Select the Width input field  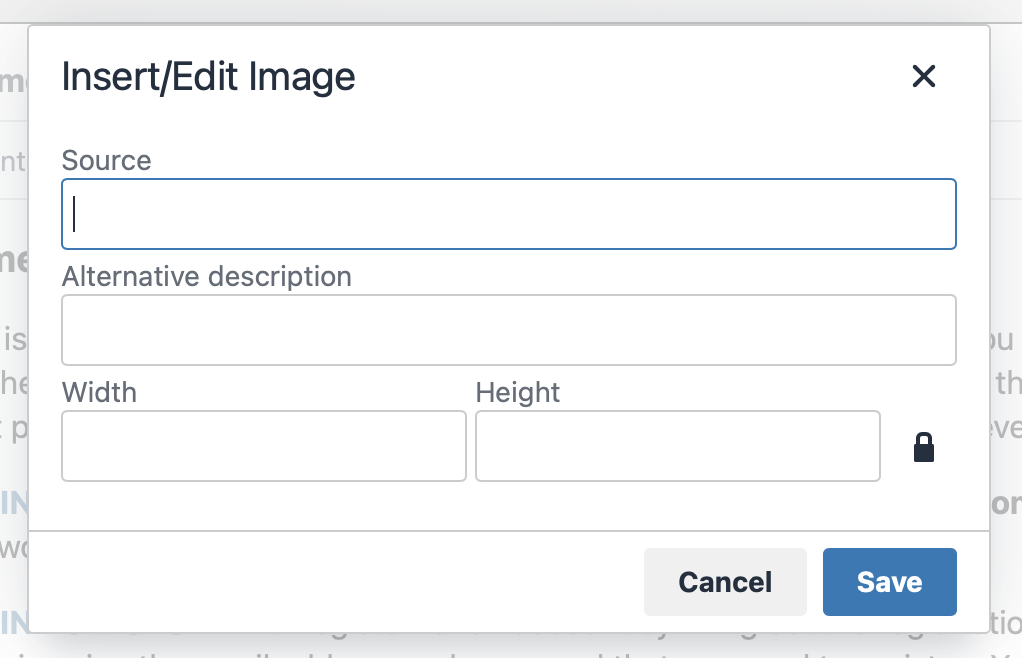264,446
